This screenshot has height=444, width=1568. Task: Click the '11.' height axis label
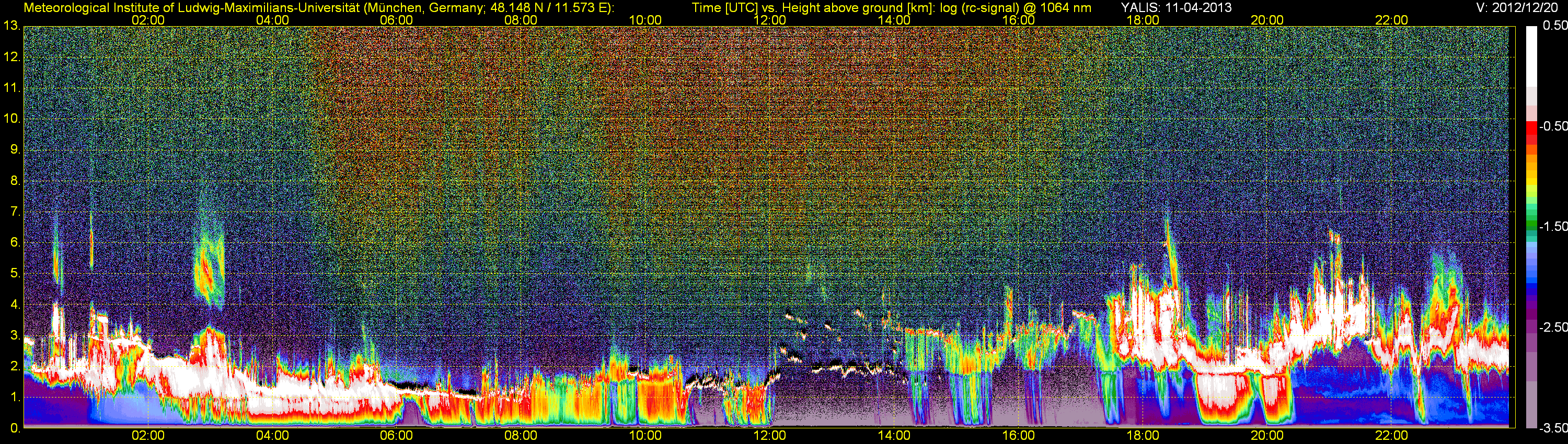tap(11, 88)
